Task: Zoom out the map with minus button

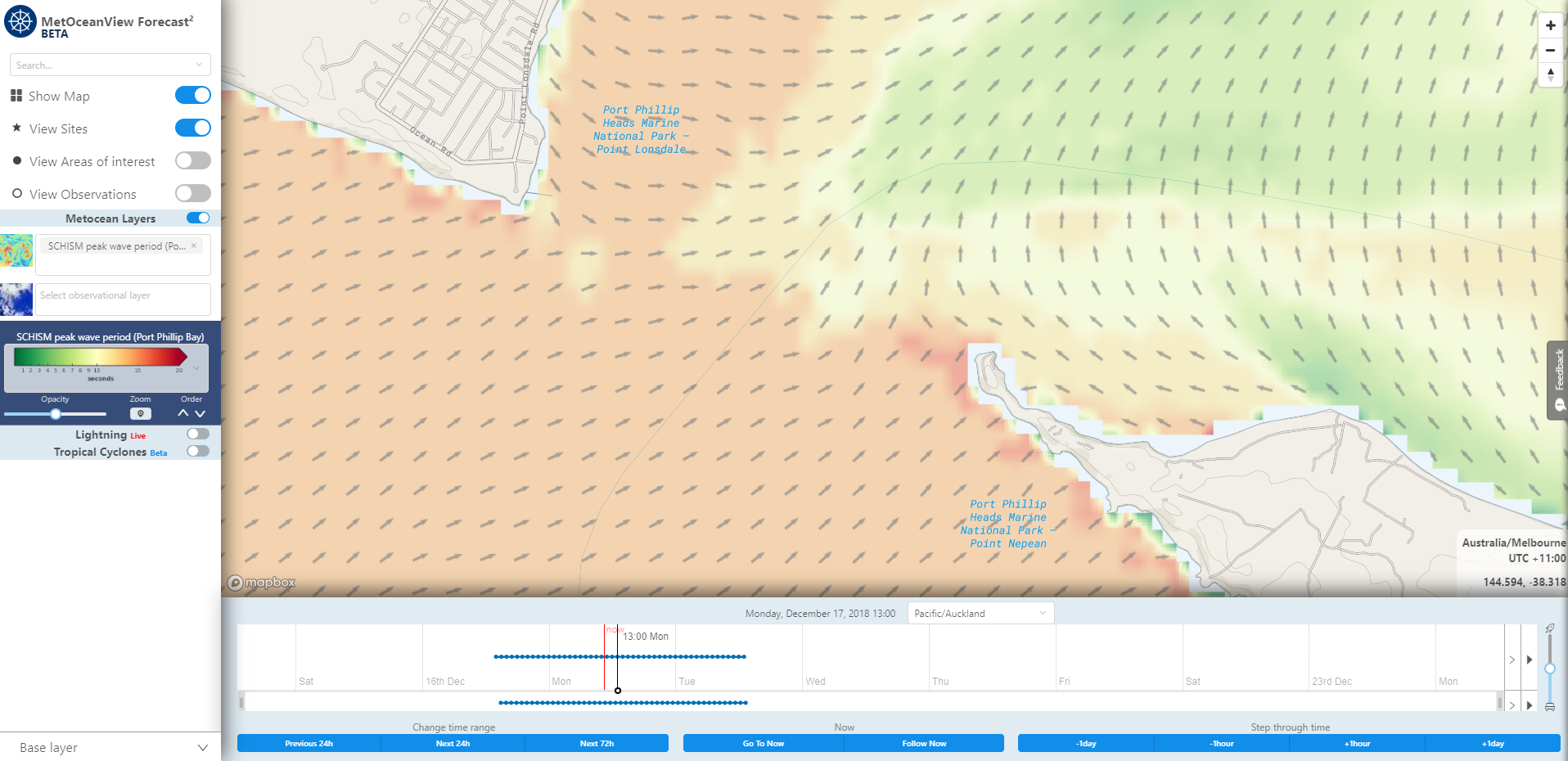Action: (x=1550, y=50)
